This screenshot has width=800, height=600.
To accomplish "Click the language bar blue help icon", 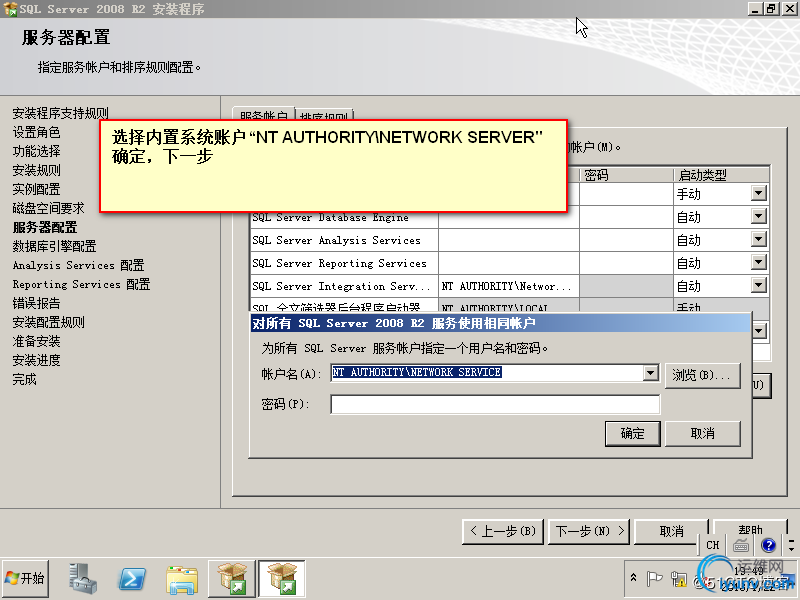I will [x=768, y=545].
